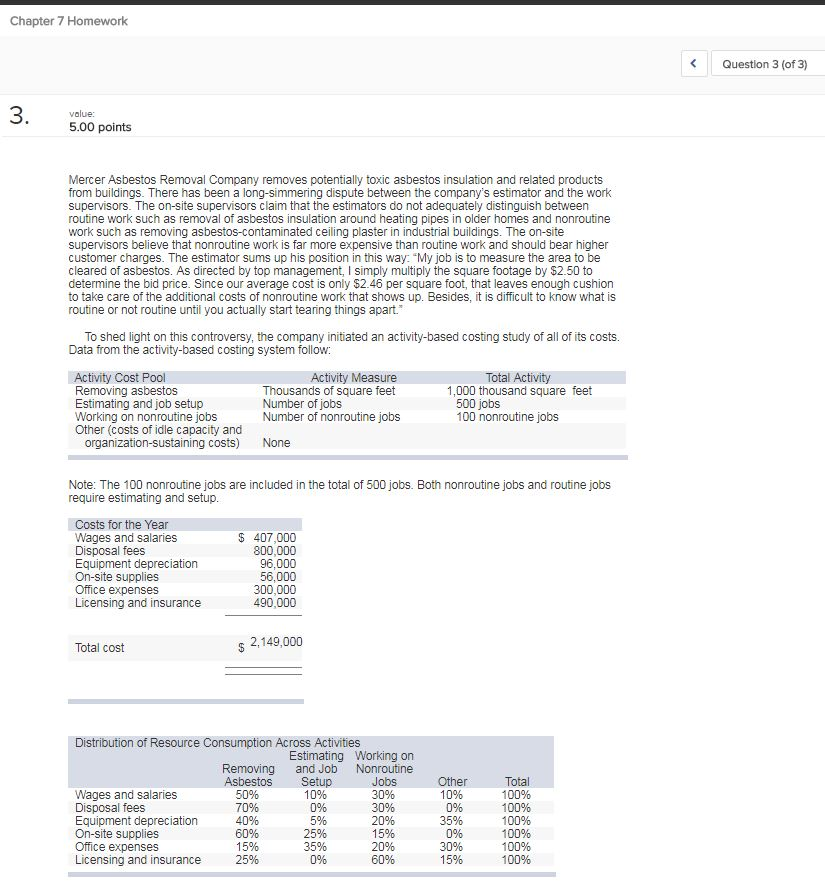Go to the previous question arrow
The height and width of the screenshot is (895, 825).
coord(694,64)
